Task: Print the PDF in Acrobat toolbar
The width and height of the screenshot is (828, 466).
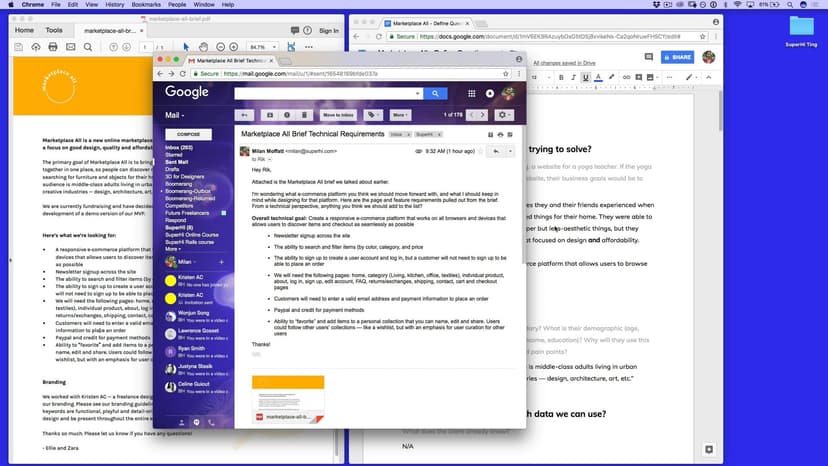Action: point(54,47)
